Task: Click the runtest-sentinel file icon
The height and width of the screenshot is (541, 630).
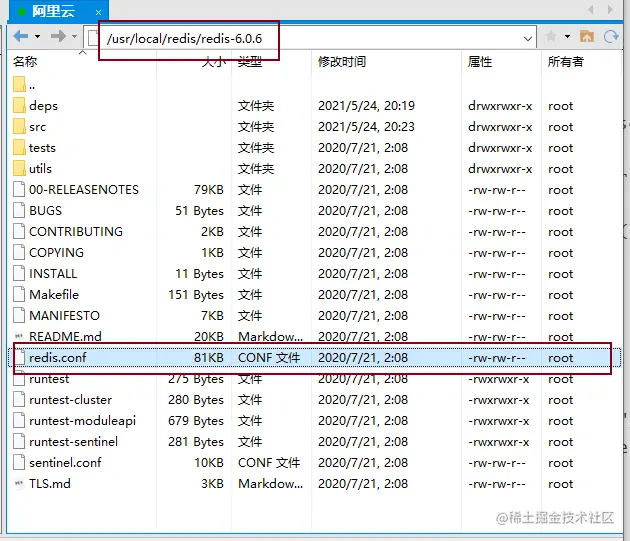Action: [19, 441]
